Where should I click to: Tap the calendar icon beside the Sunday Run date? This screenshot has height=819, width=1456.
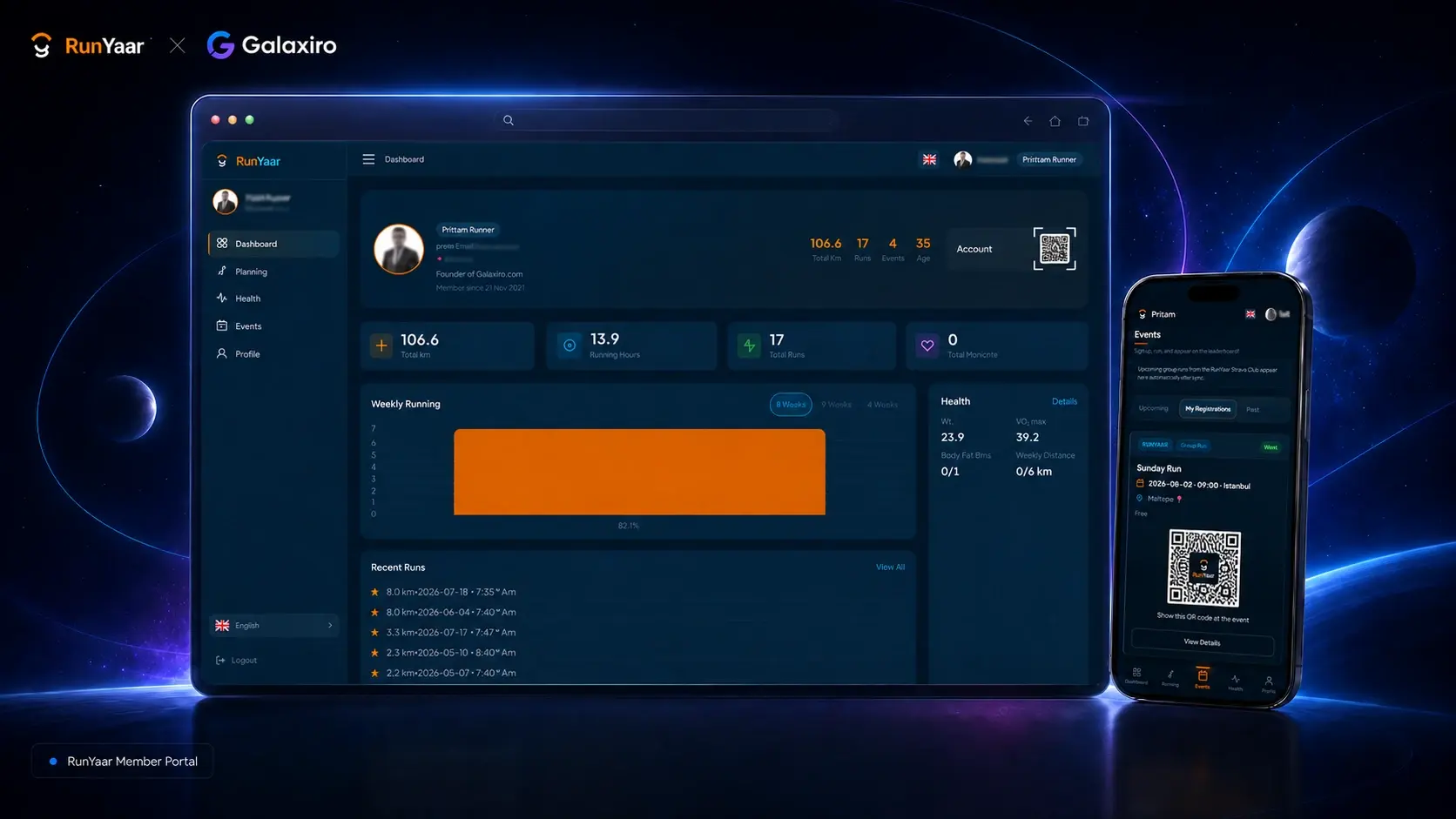(x=1140, y=483)
